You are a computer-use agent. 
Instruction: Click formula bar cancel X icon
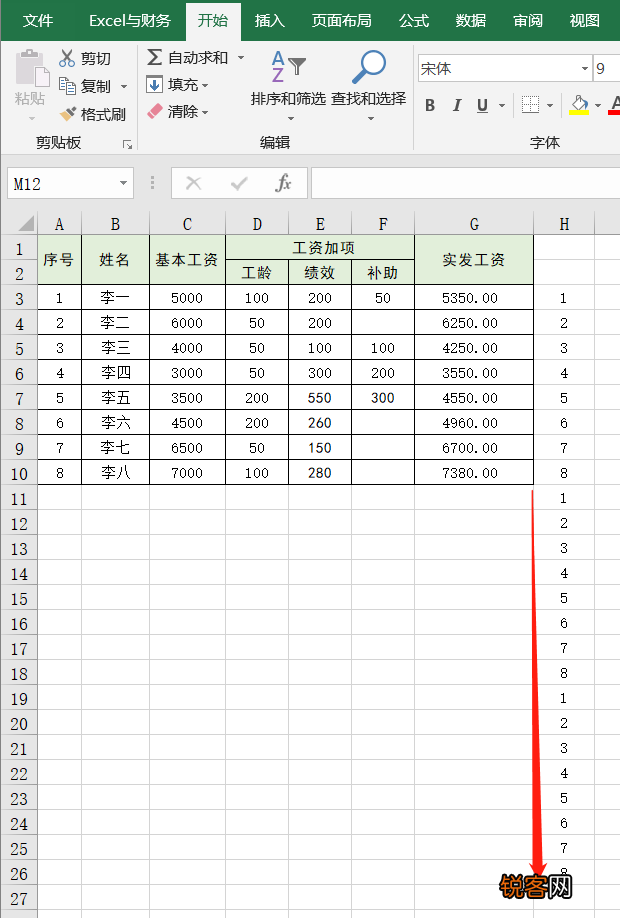click(x=193, y=183)
